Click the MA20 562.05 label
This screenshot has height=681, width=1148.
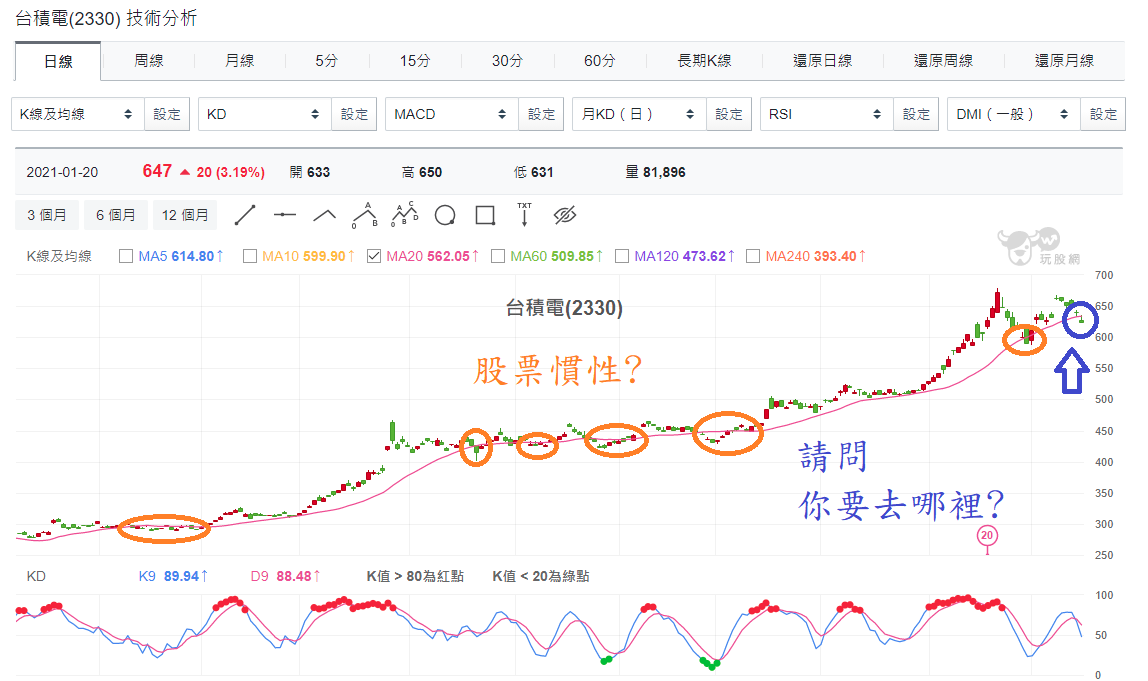(x=433, y=256)
